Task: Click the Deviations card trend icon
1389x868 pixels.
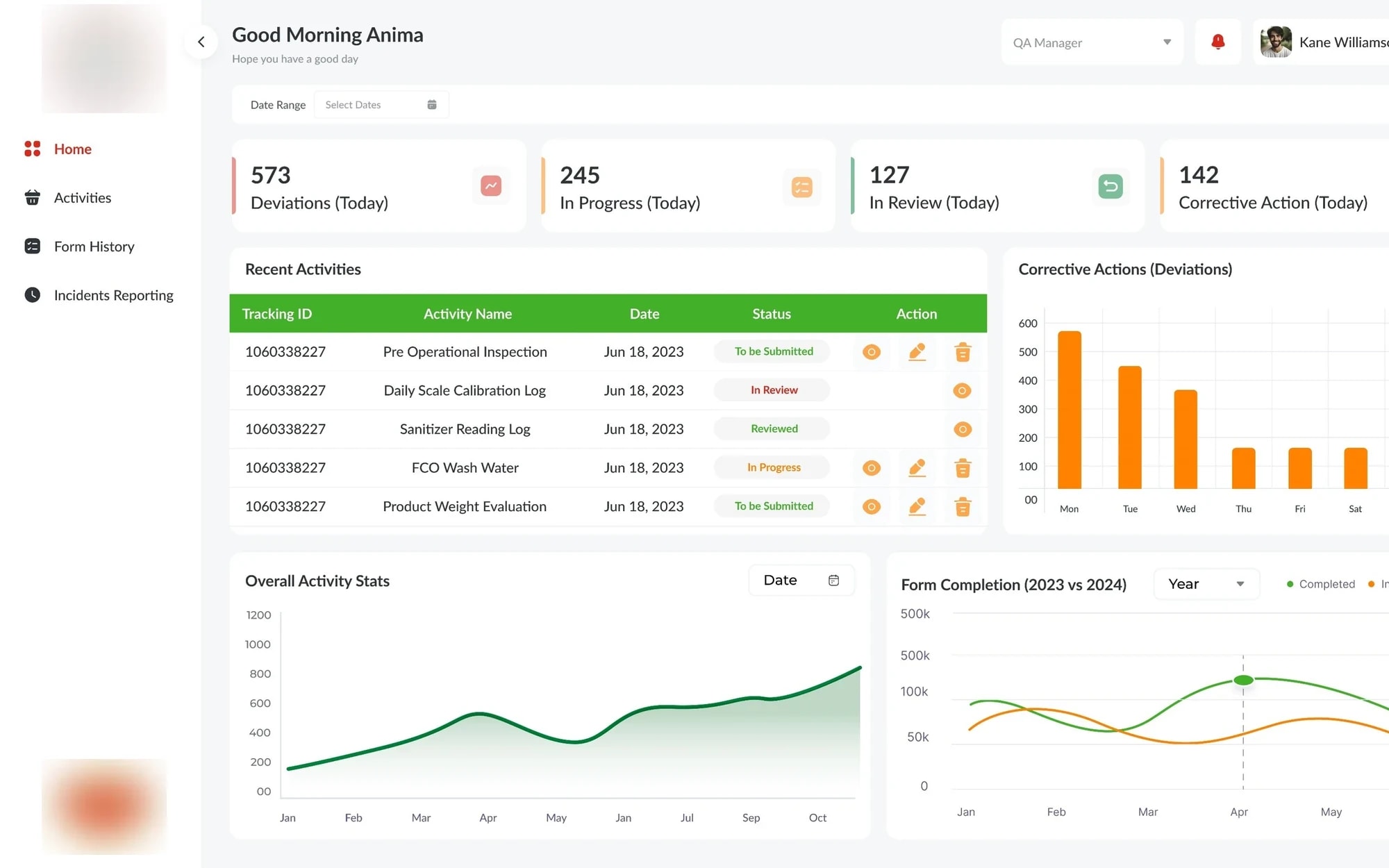Action: pos(491,185)
